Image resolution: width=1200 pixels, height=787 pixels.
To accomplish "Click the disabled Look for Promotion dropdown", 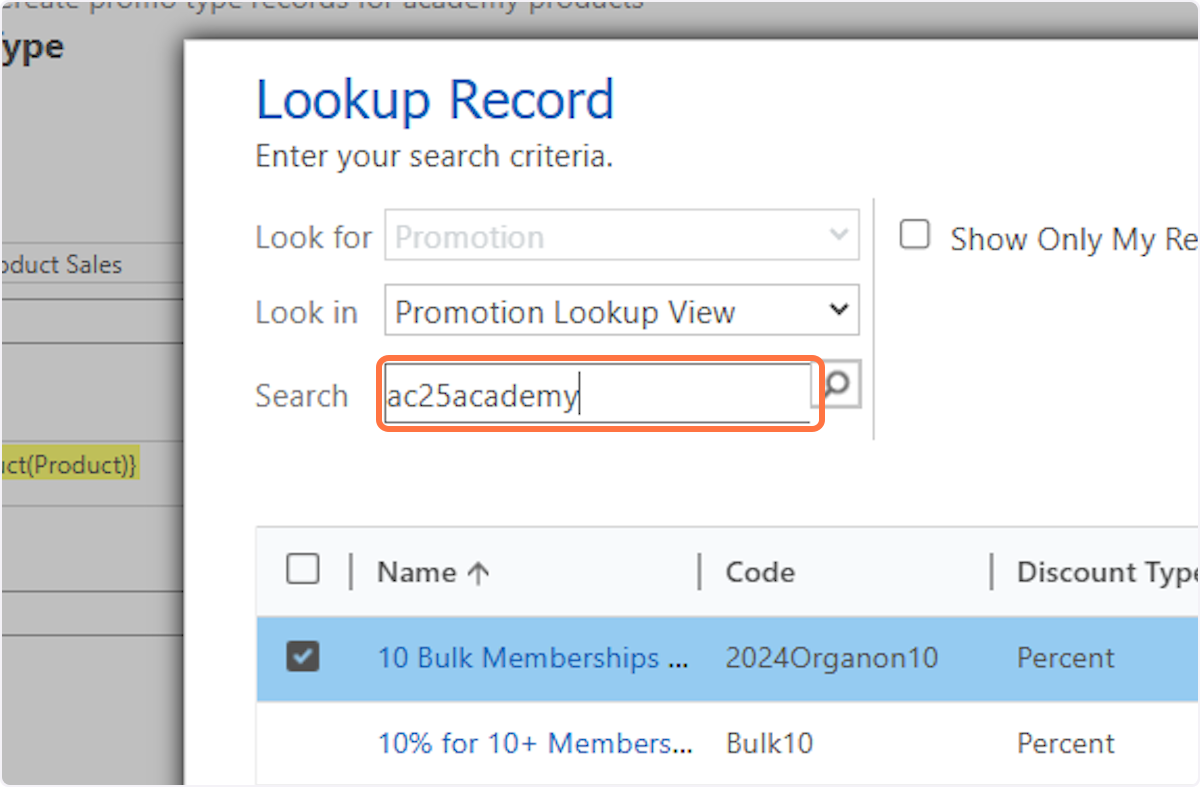I will 621,237.
